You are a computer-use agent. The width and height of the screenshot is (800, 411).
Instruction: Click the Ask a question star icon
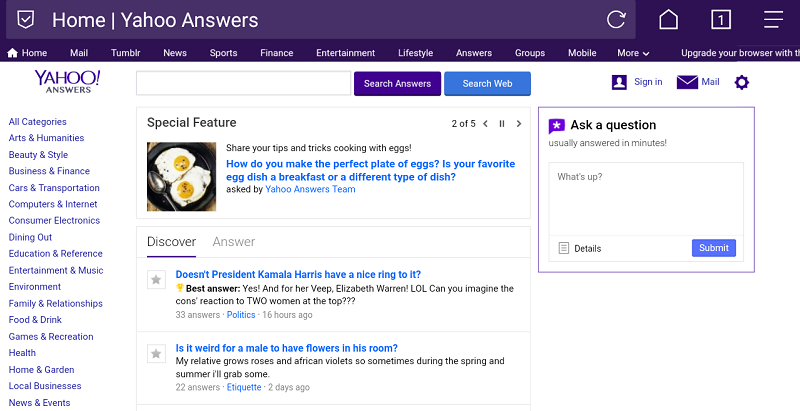tap(557, 125)
